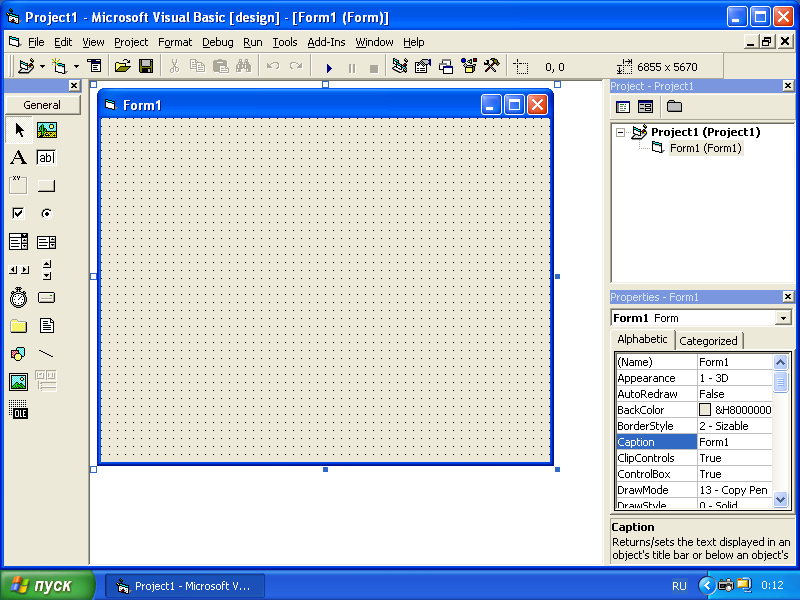Select the Image control tool
800x600 pixels.
point(19,382)
